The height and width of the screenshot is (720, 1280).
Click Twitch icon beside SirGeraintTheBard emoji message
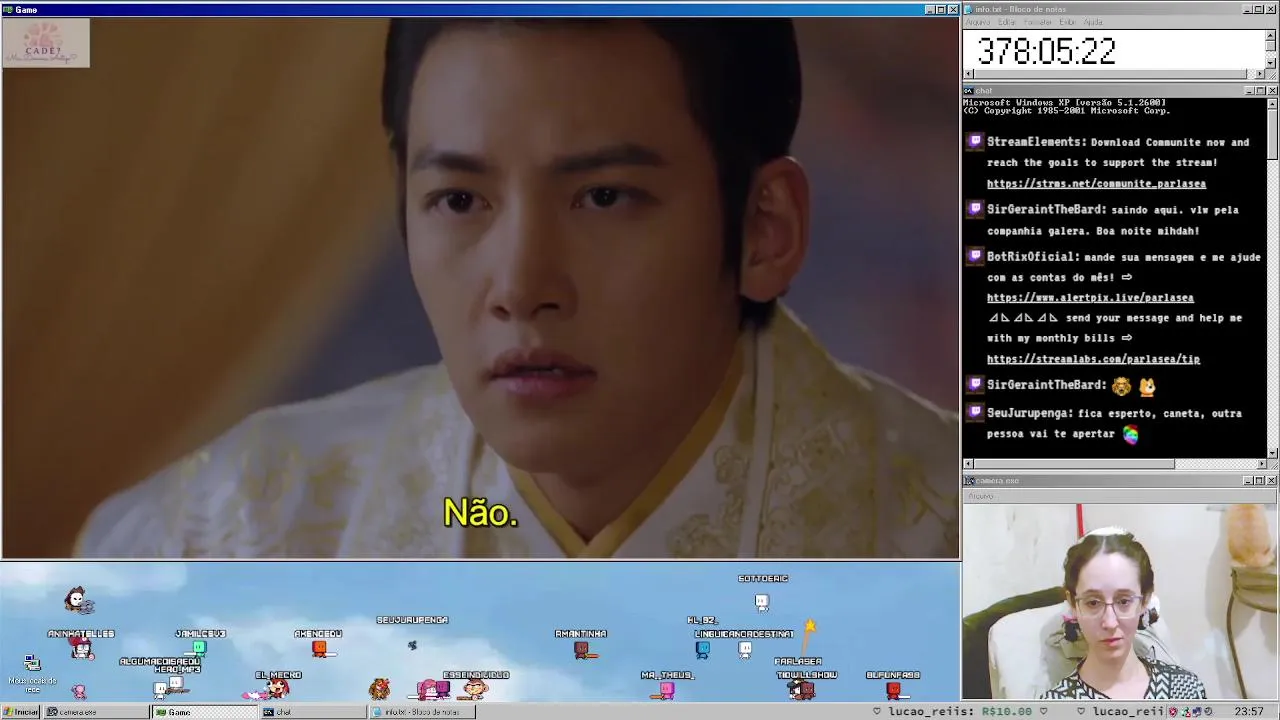coord(975,384)
